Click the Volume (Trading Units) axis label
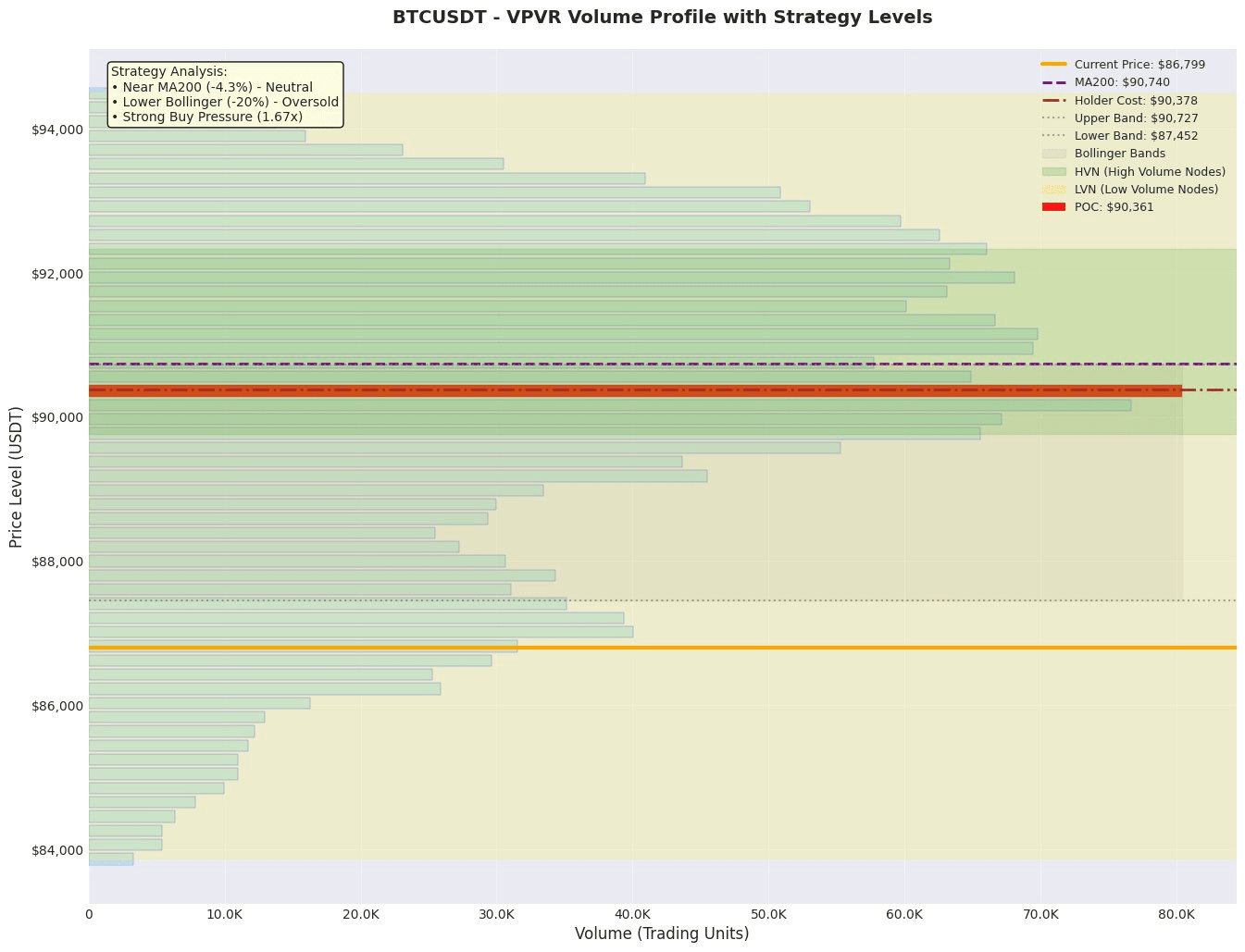Image resolution: width=1245 pixels, height=952 pixels. tap(662, 933)
